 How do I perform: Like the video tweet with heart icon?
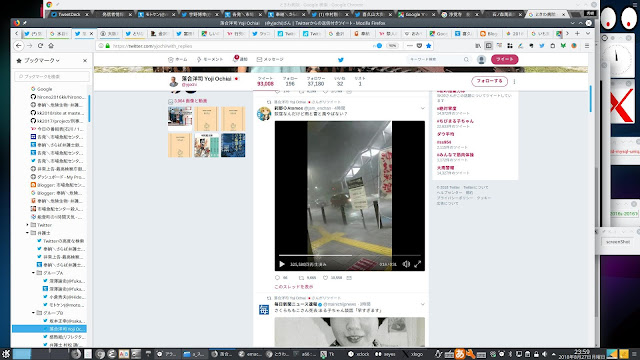coord(325,278)
